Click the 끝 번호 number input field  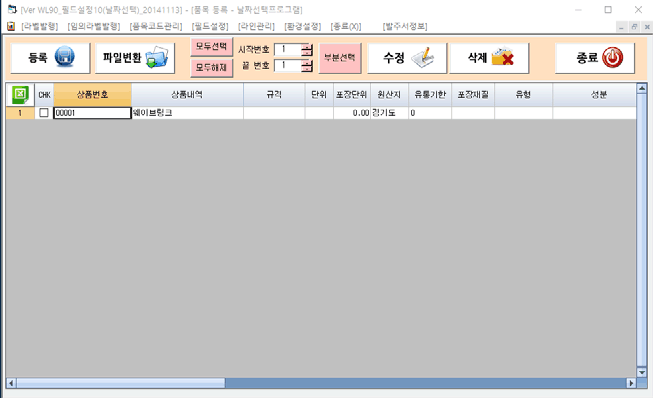288,66
